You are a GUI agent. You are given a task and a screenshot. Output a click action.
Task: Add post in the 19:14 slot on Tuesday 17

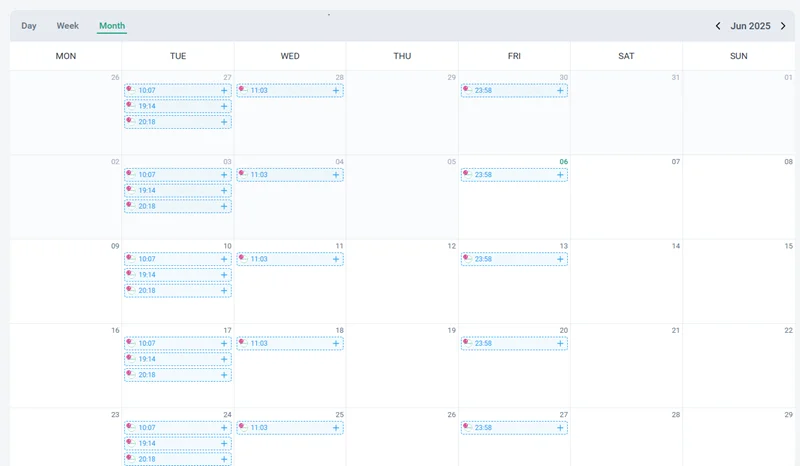click(224, 359)
